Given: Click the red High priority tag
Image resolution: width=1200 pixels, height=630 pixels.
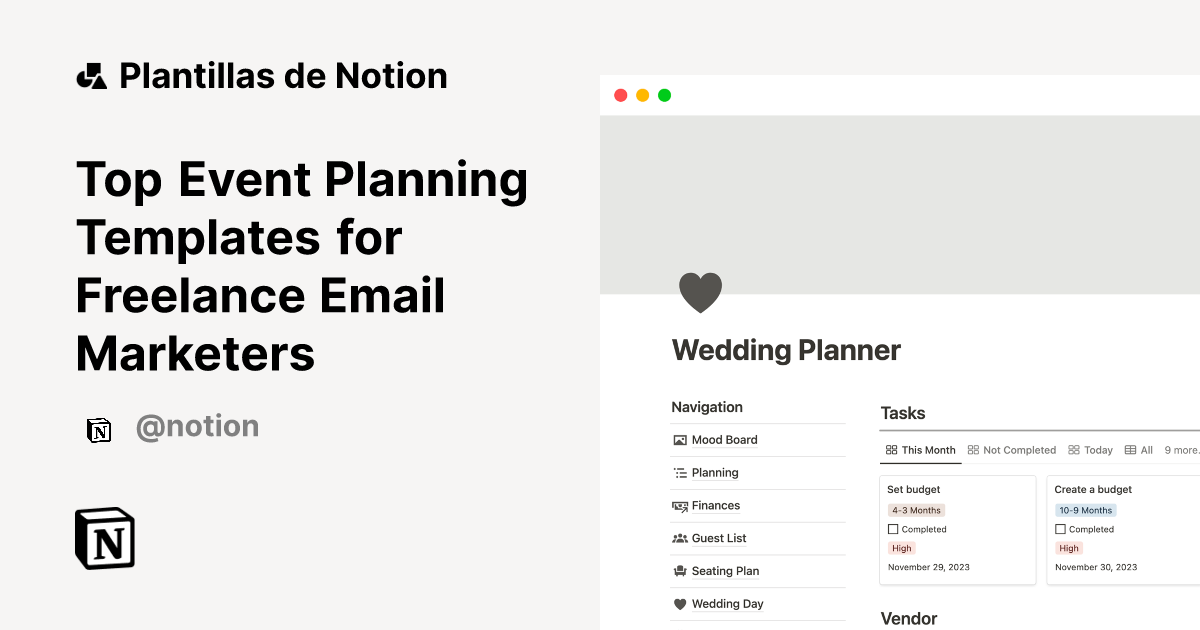Looking at the screenshot, I should (x=901, y=548).
